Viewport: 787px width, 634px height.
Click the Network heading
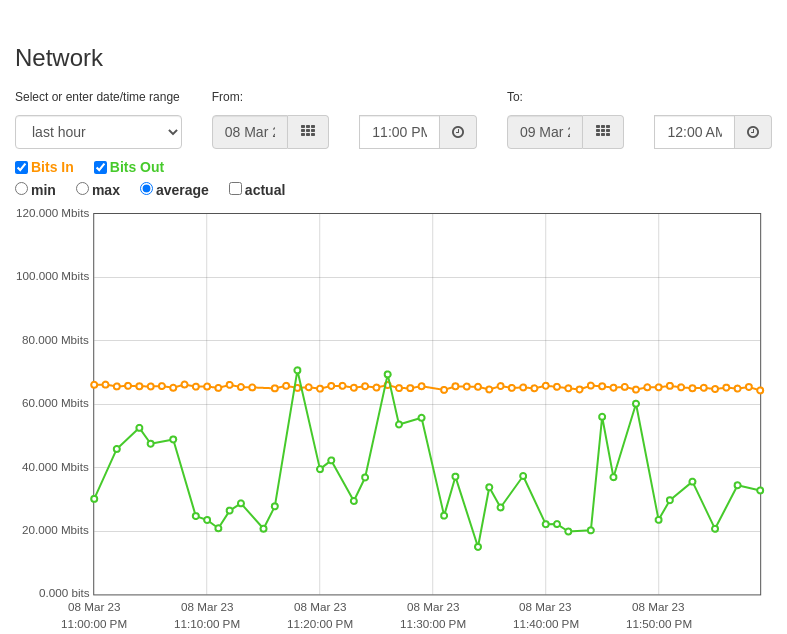tap(59, 58)
